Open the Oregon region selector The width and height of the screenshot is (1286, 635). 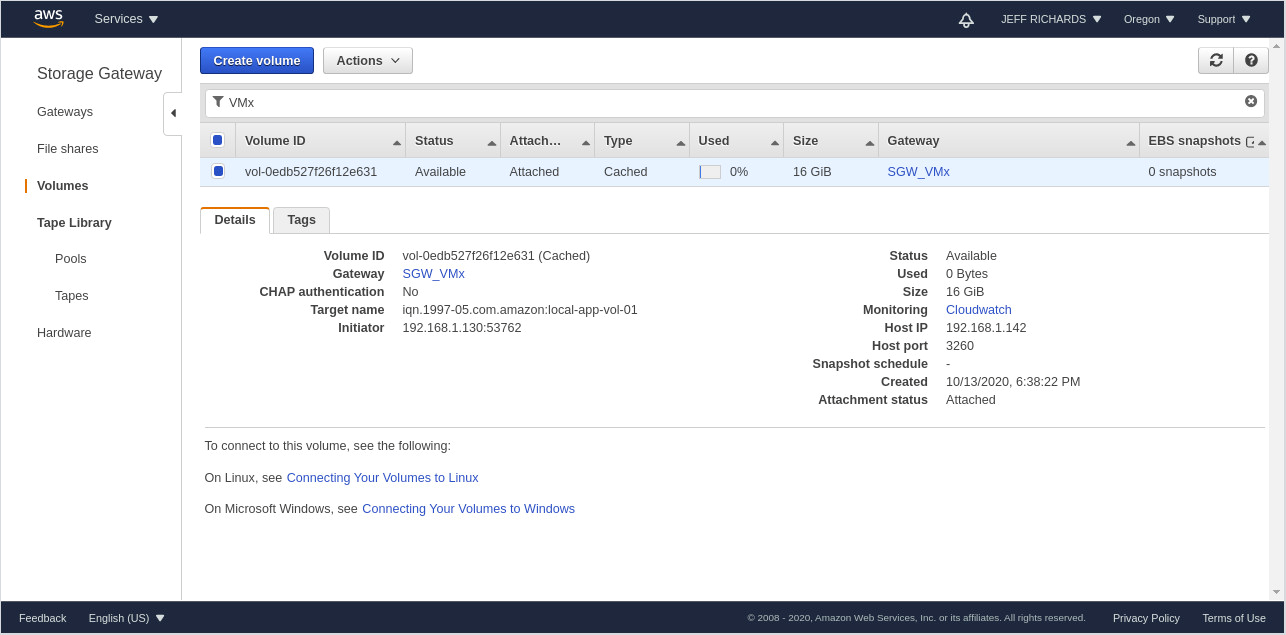pos(1149,19)
